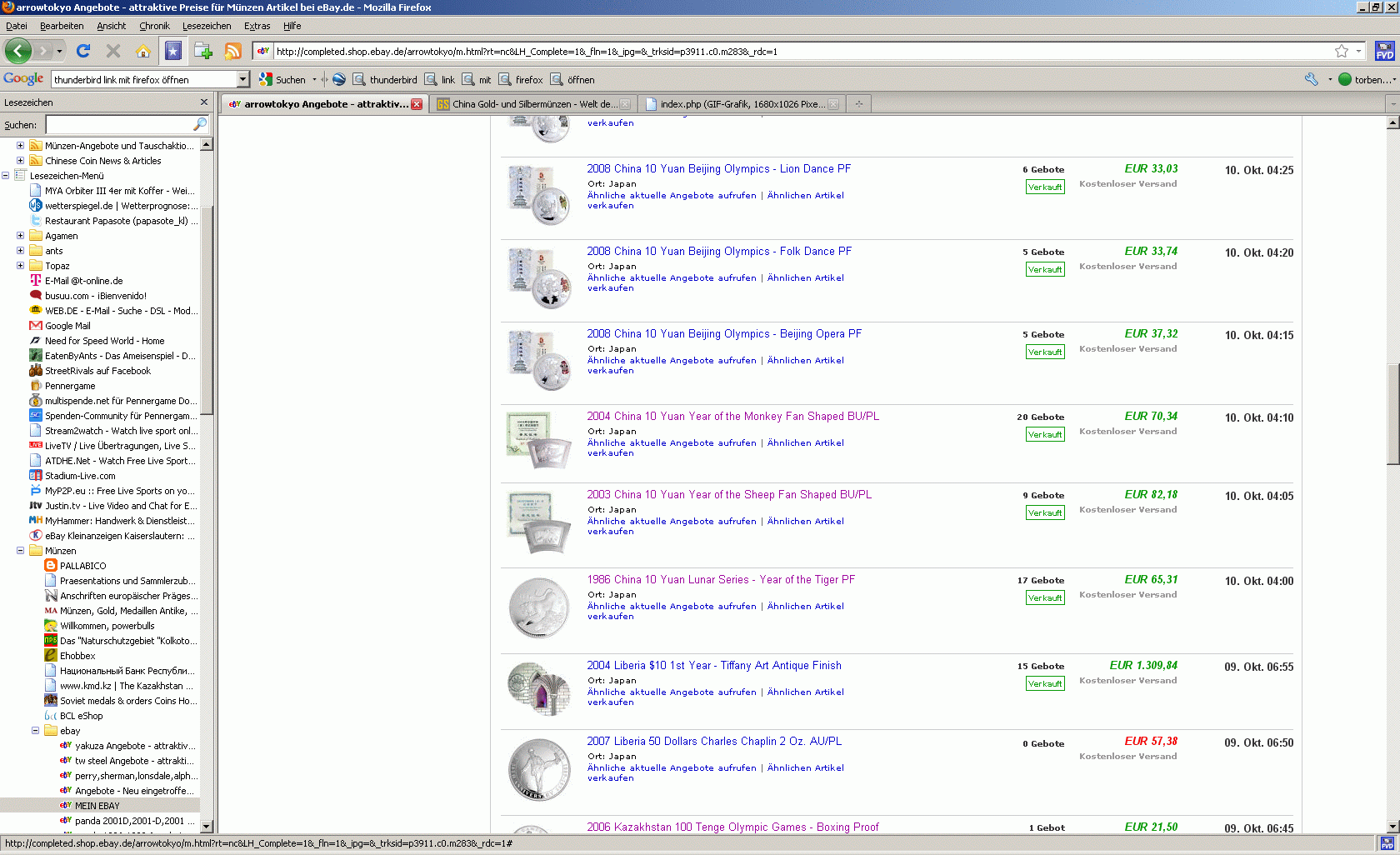Screen dimensions: 1400x855
Task: Switch to China Gold- und Silbermünzen tab
Action: pyautogui.click(x=533, y=104)
